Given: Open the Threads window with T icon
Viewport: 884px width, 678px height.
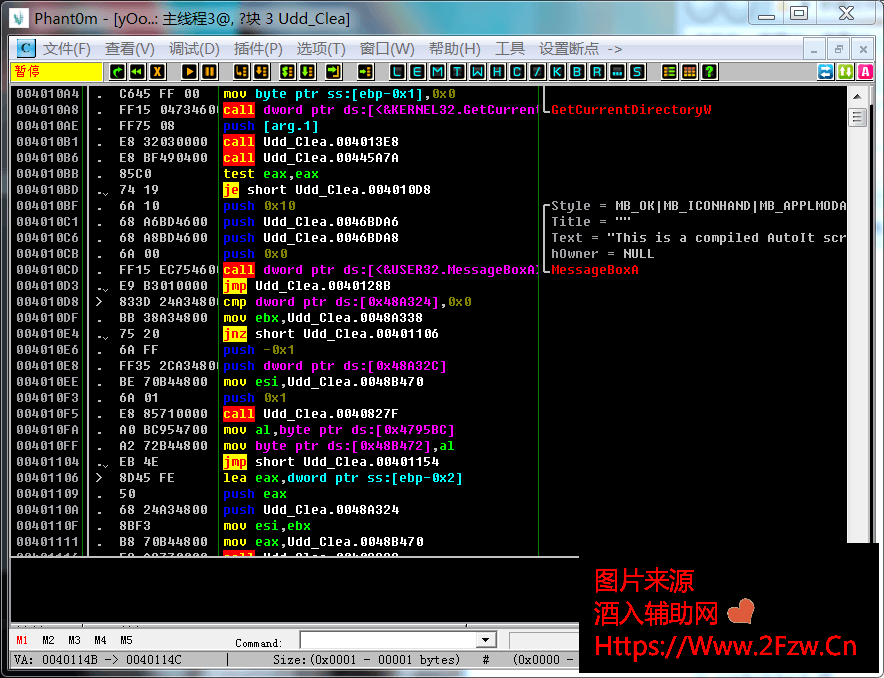Looking at the screenshot, I should [x=457, y=71].
